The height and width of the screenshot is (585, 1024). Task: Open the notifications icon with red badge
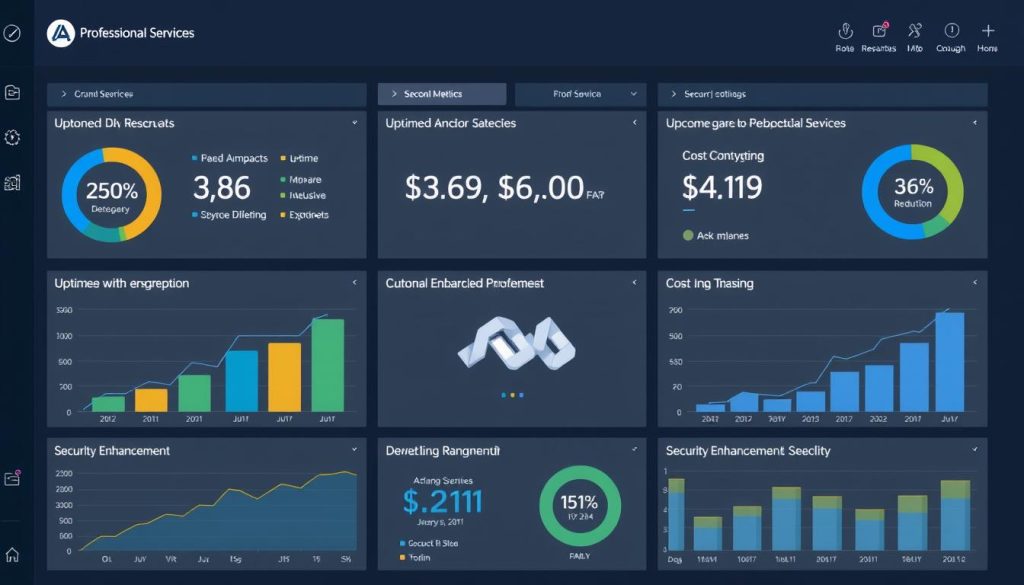point(878,30)
